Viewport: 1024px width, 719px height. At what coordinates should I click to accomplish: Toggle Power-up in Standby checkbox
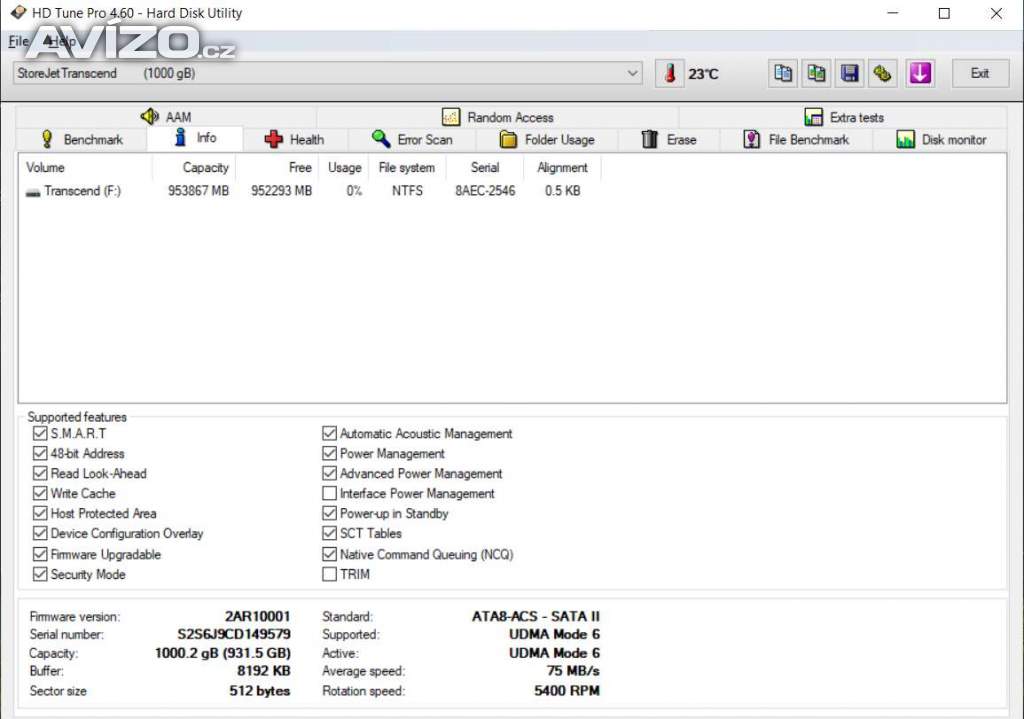tap(329, 513)
